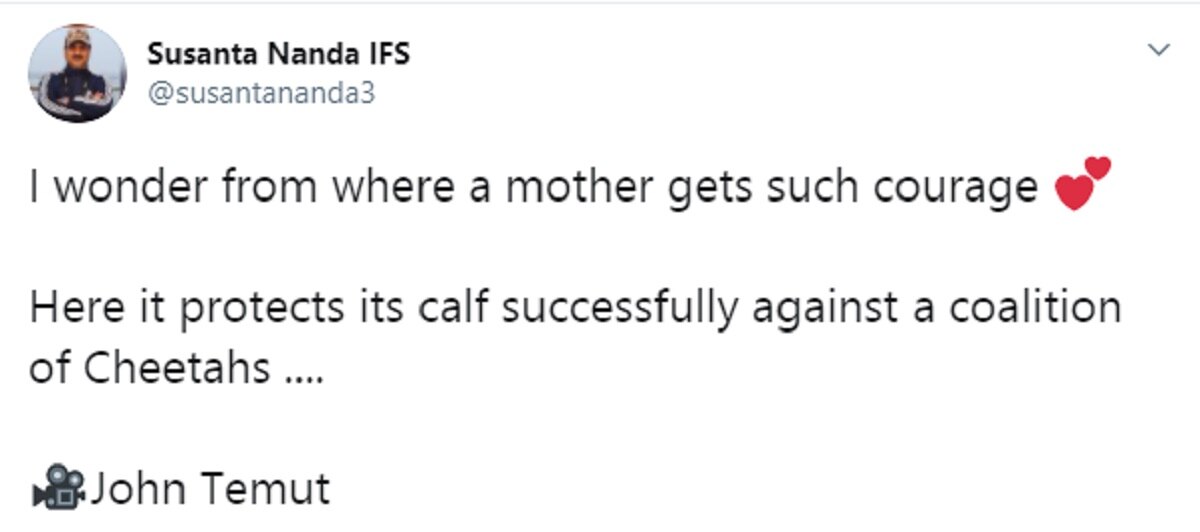Click the John Temut credit text
This screenshot has width=1200, height=532.
click(210, 490)
